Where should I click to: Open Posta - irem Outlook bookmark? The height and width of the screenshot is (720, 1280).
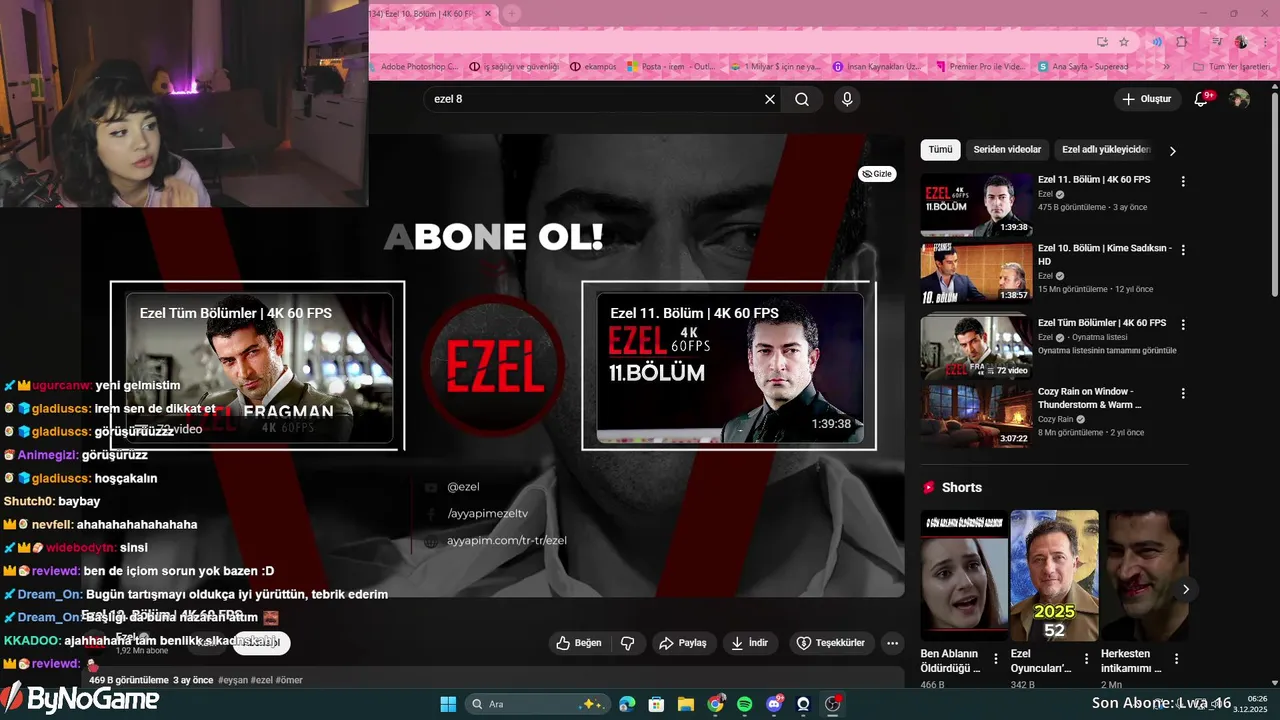click(x=673, y=67)
